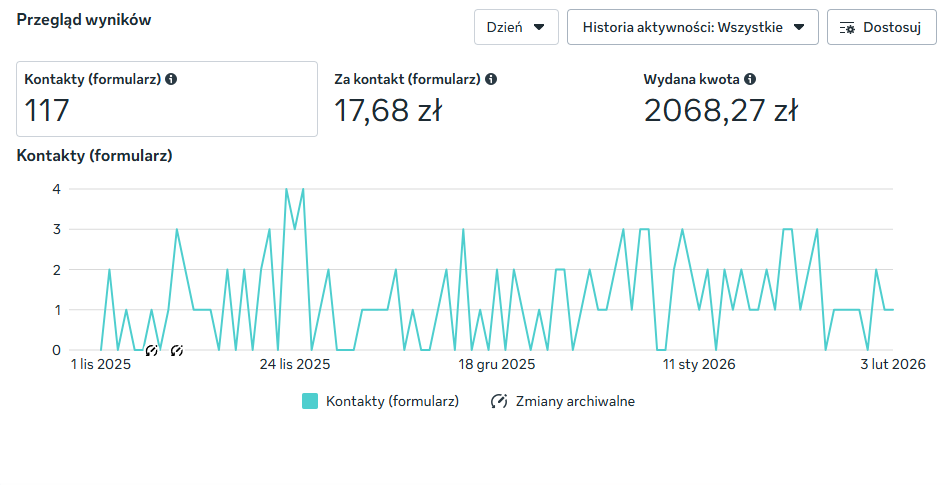Viewport: 950px width, 485px height.
Task: Click the 11 sty 2026 axis date label
Action: click(x=699, y=365)
